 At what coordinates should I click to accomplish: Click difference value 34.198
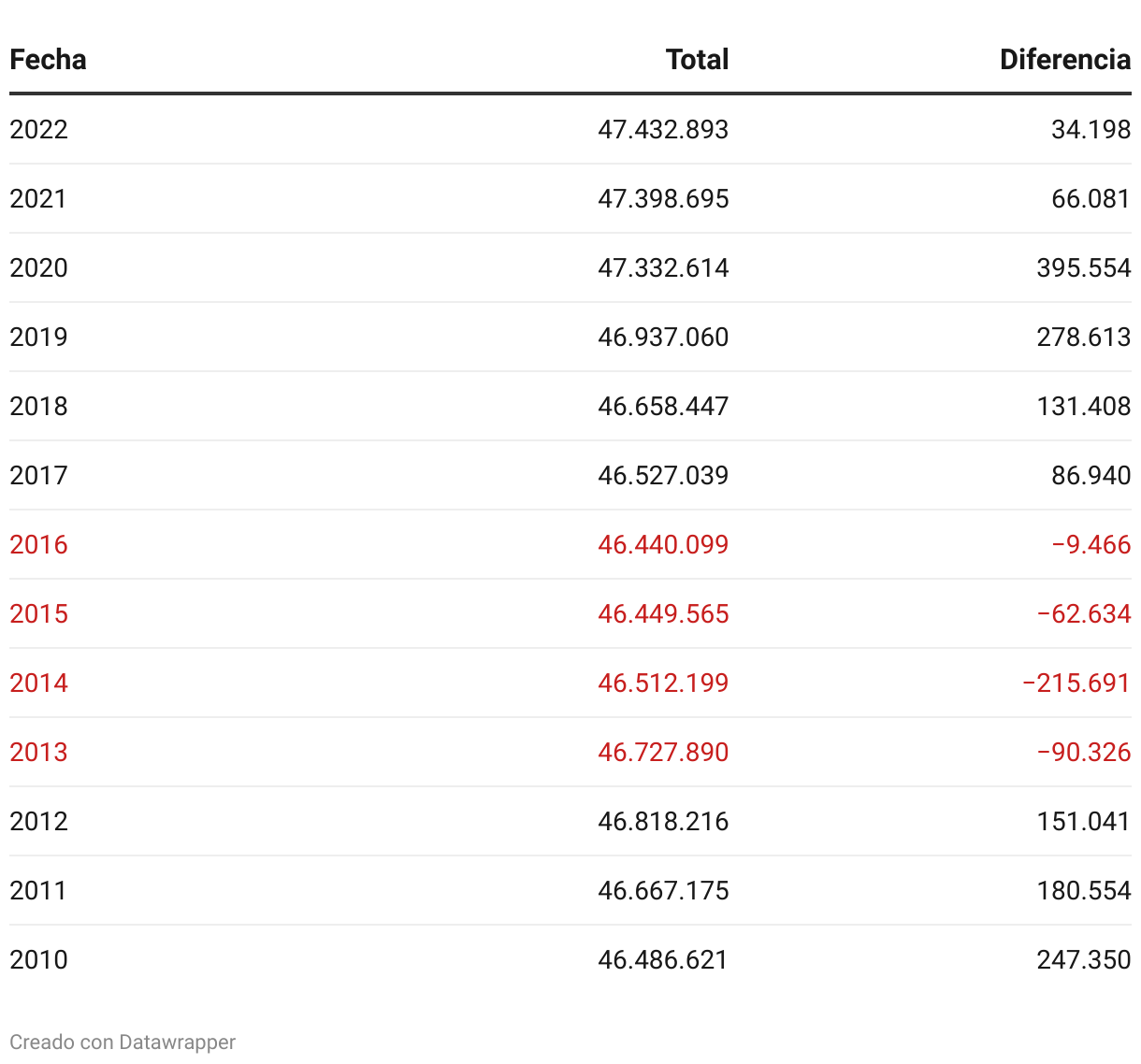click(1090, 129)
